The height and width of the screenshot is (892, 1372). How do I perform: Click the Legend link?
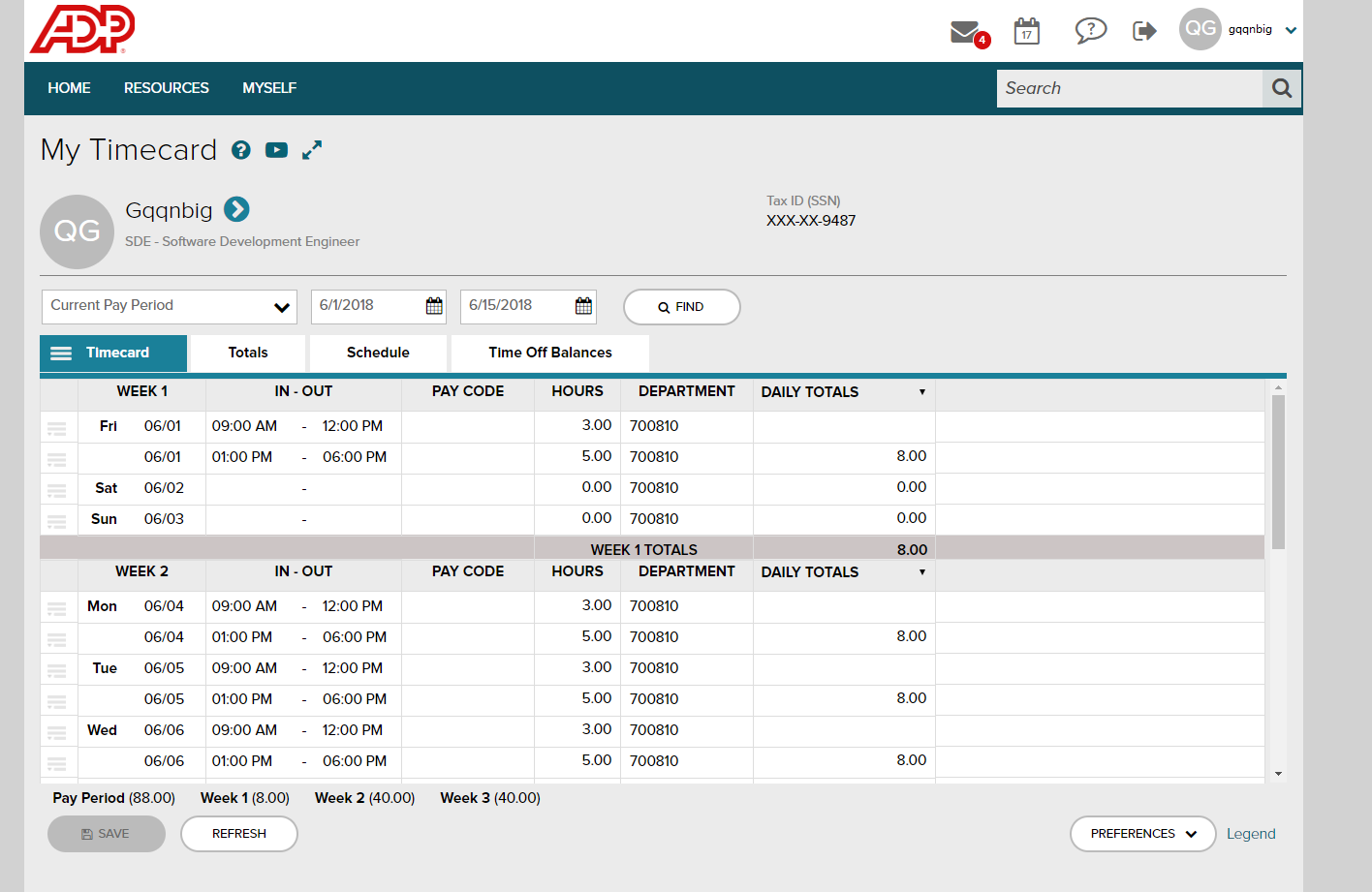click(1251, 833)
